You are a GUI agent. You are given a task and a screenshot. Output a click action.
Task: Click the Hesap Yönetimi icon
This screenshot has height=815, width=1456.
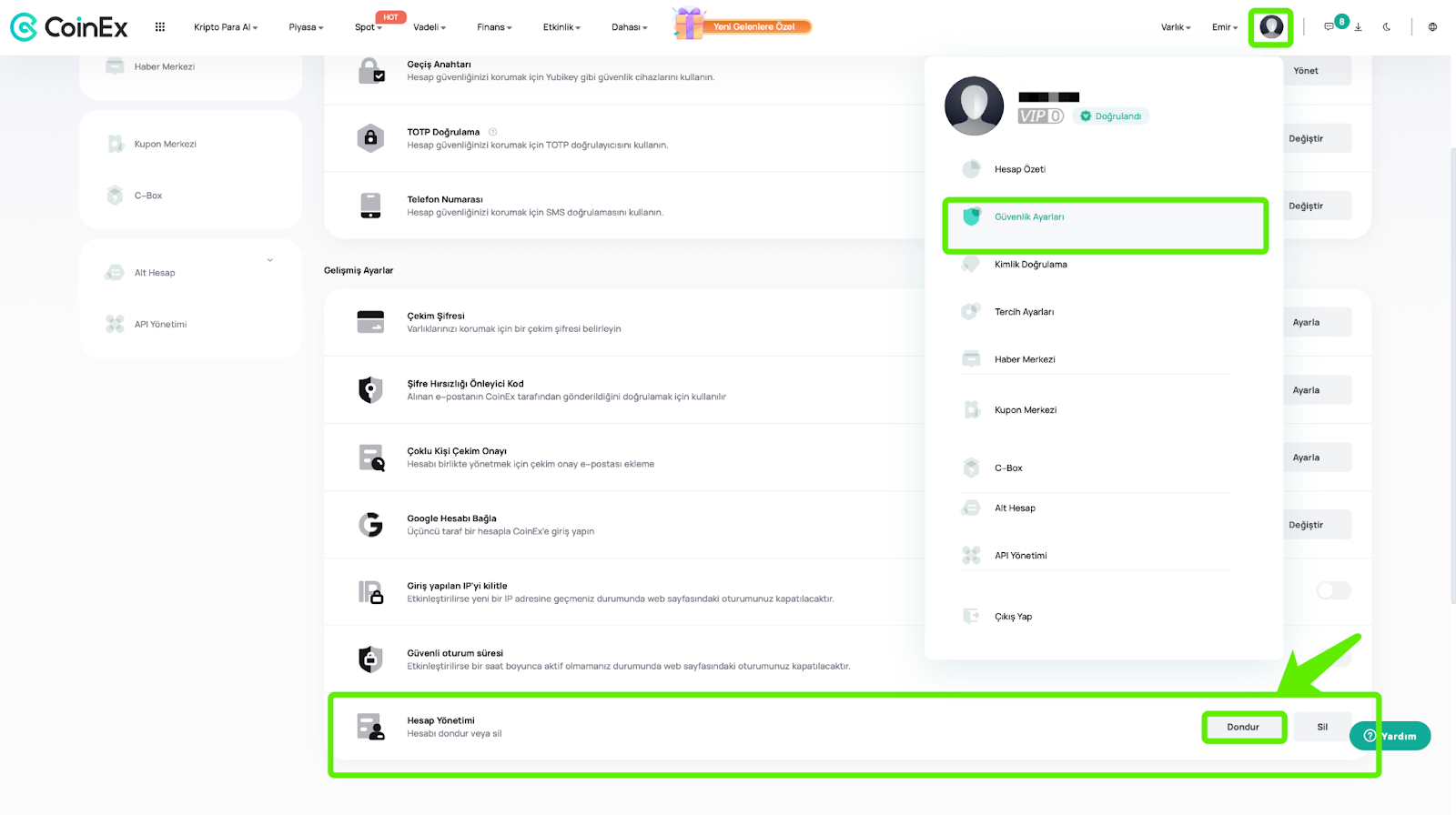[370, 727]
